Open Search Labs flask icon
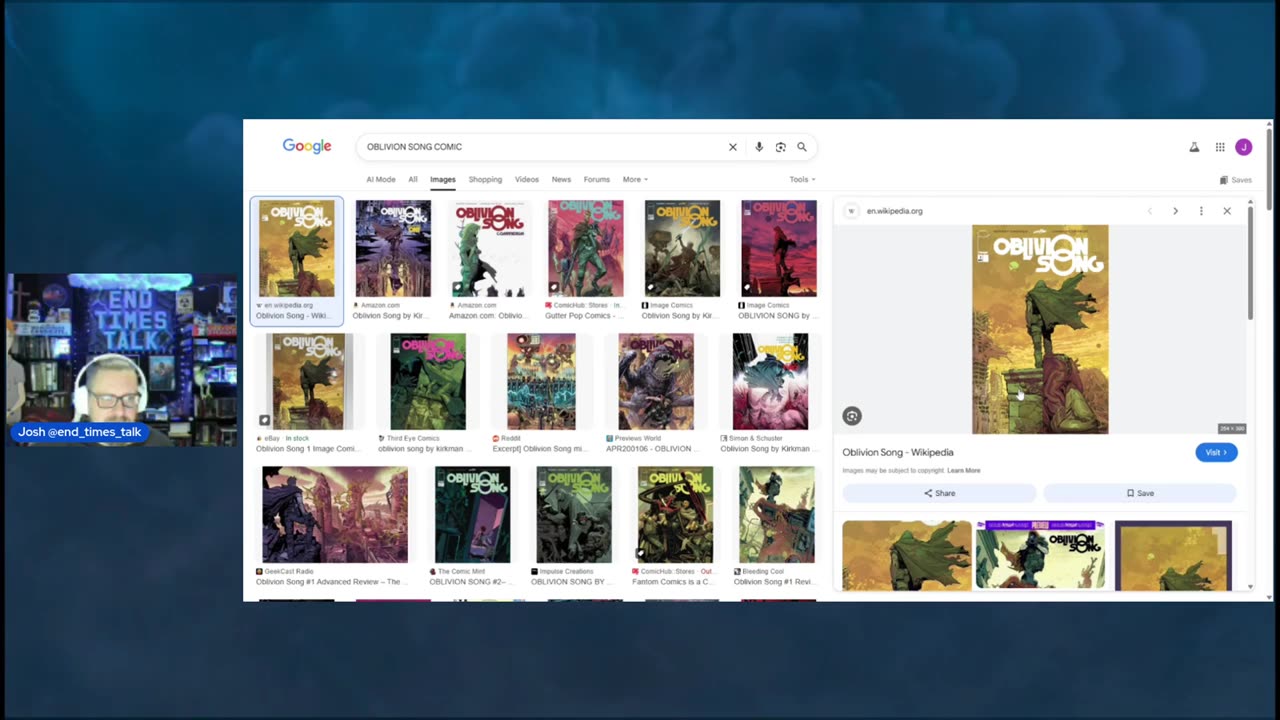The image size is (1280, 720). click(x=1194, y=147)
